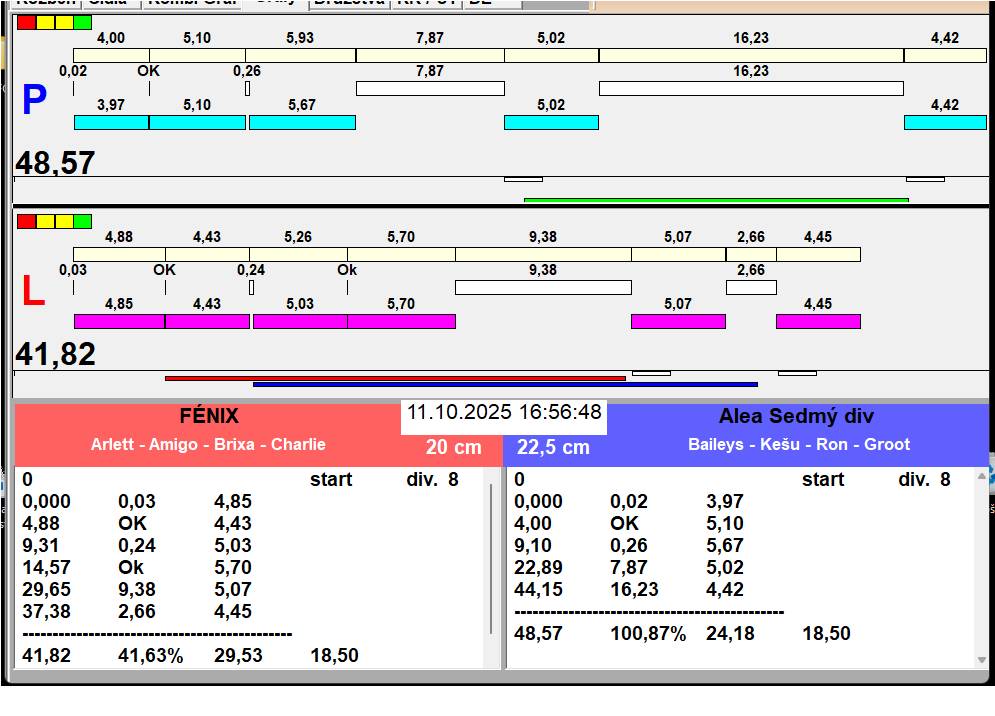Select the white penalty bar labeled 16,23
This screenshot has height=716, width=995.
click(751, 88)
